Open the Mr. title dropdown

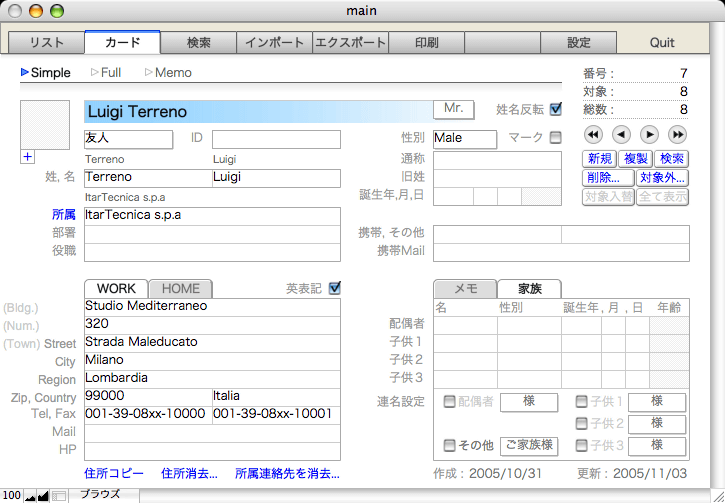454,110
